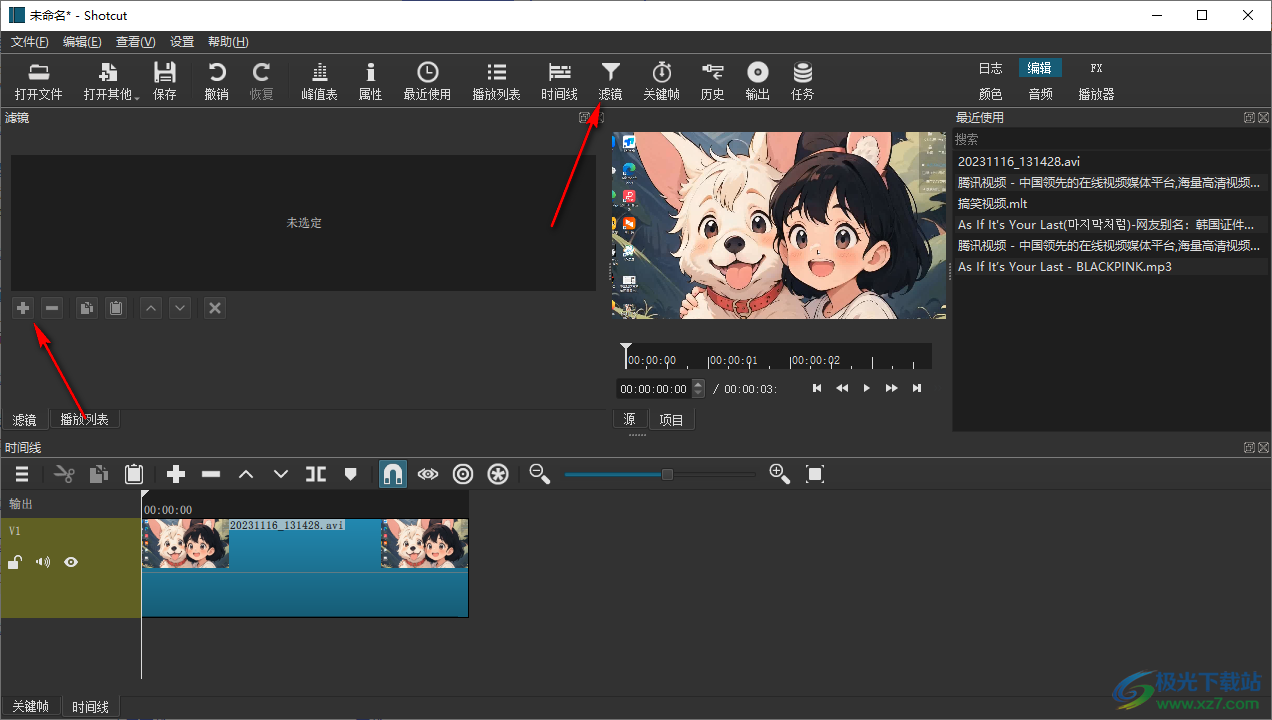Image resolution: width=1272 pixels, height=720 pixels.
Task: Lift clip with timeline up-chevron icon
Action: pyautogui.click(x=246, y=474)
